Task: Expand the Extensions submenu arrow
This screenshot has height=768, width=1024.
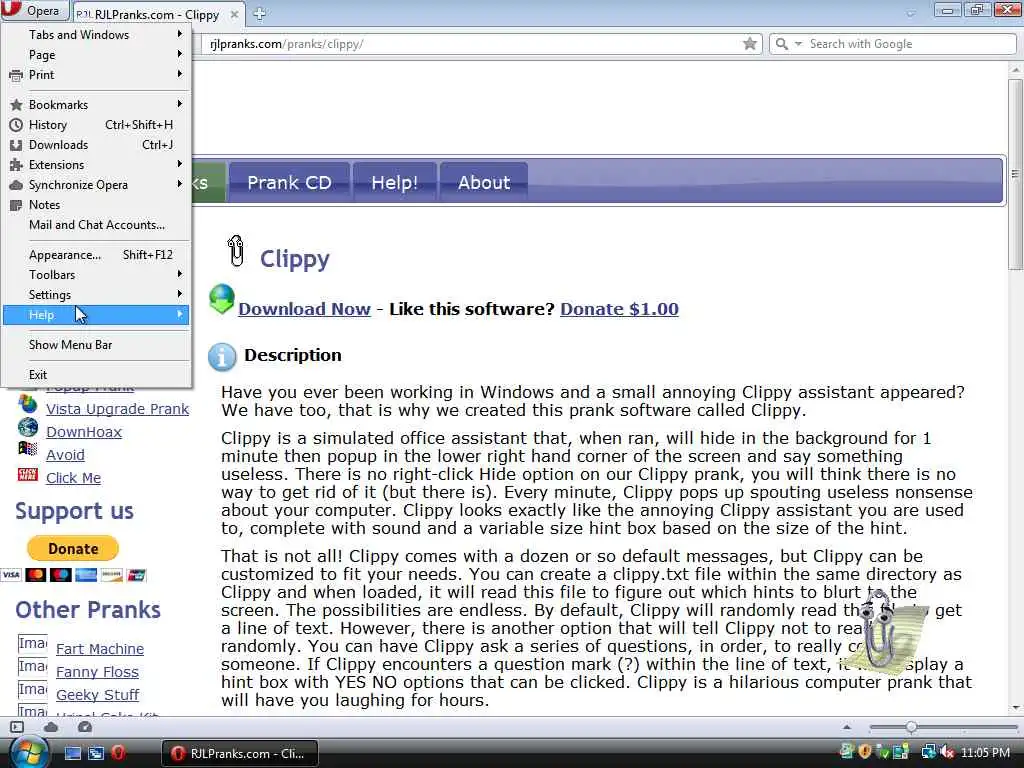Action: click(180, 165)
